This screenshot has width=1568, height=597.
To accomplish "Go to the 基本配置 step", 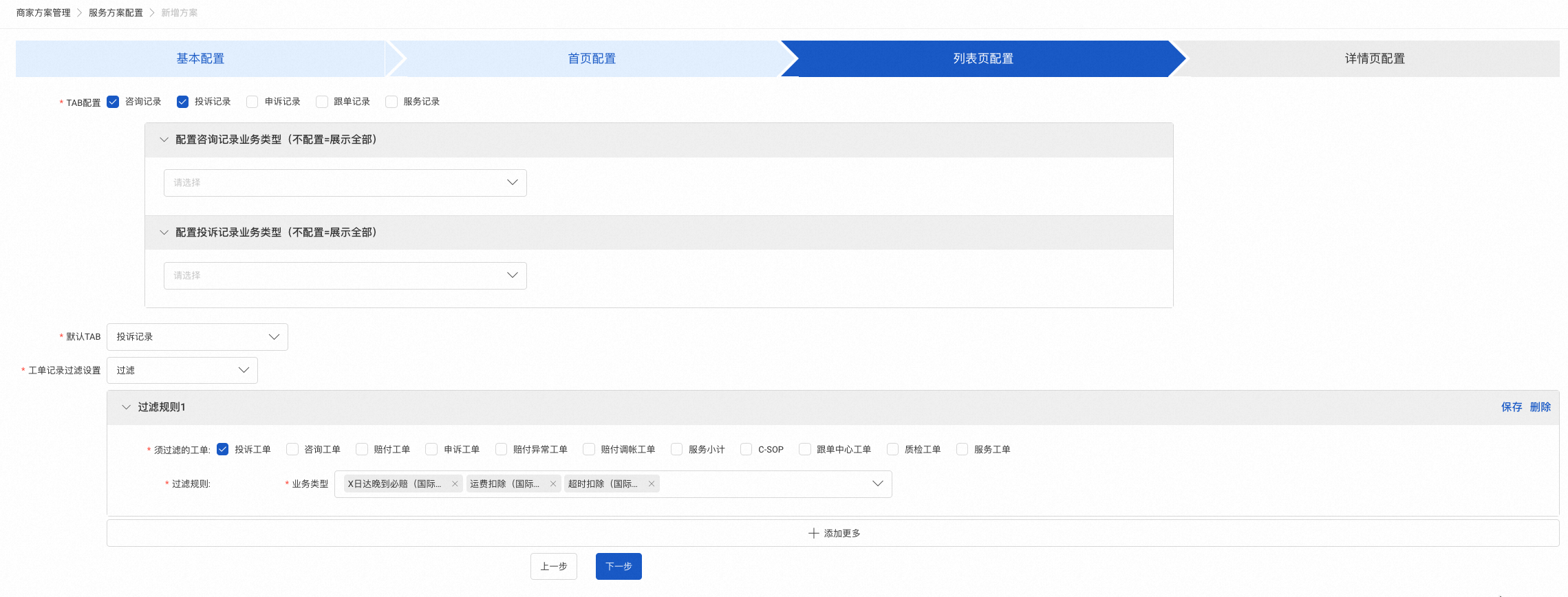I will [x=200, y=59].
